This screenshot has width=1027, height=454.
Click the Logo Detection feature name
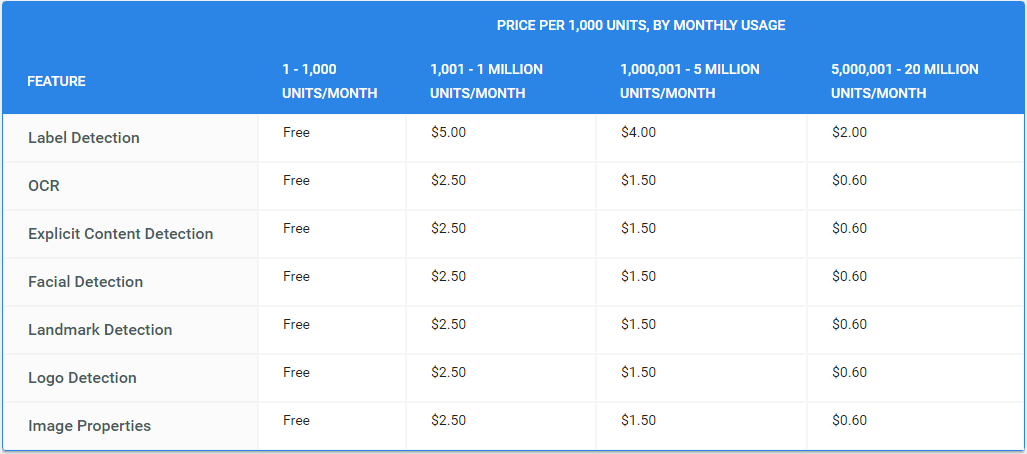[x=82, y=378]
